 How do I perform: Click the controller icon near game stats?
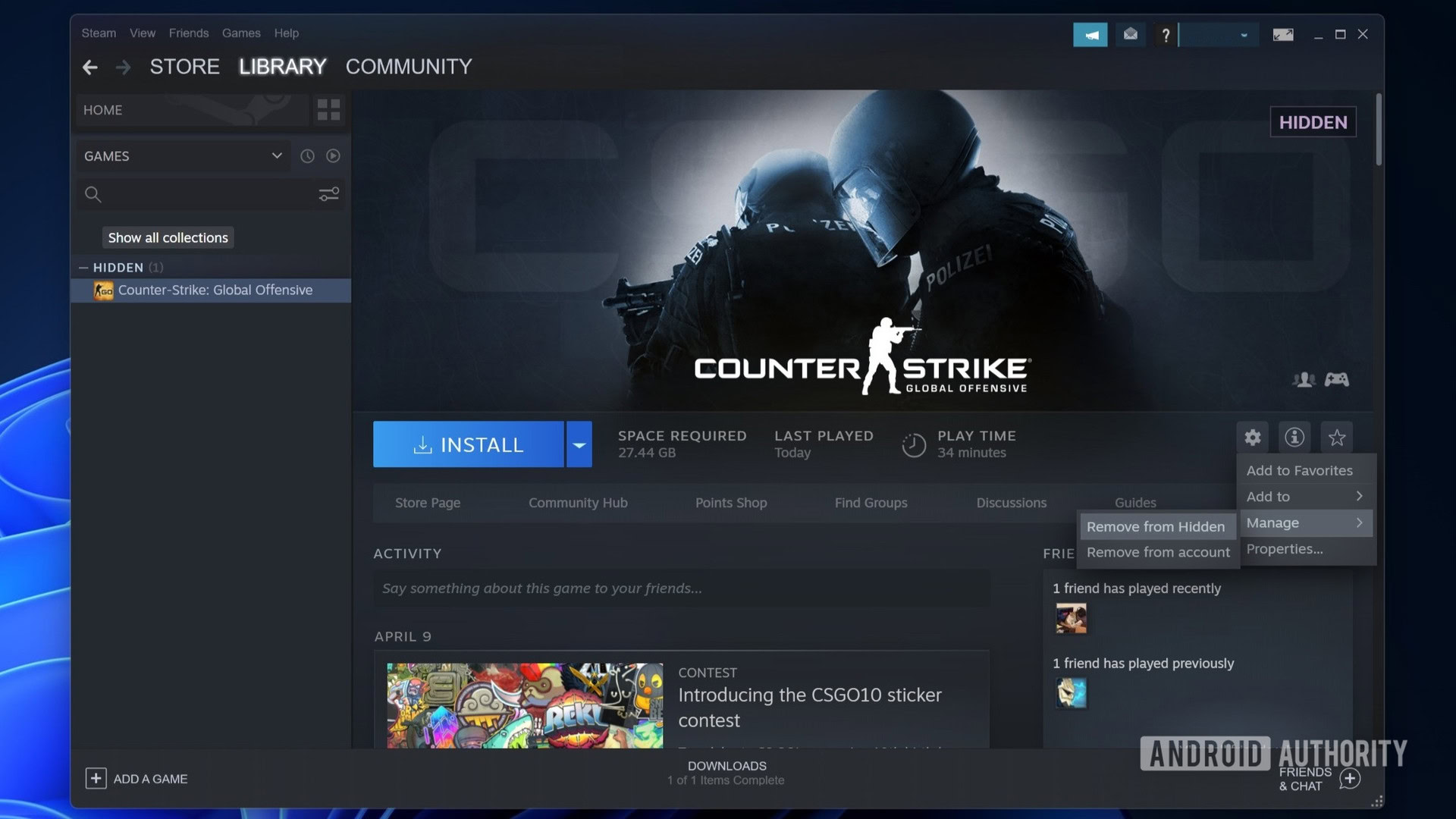click(x=1337, y=380)
